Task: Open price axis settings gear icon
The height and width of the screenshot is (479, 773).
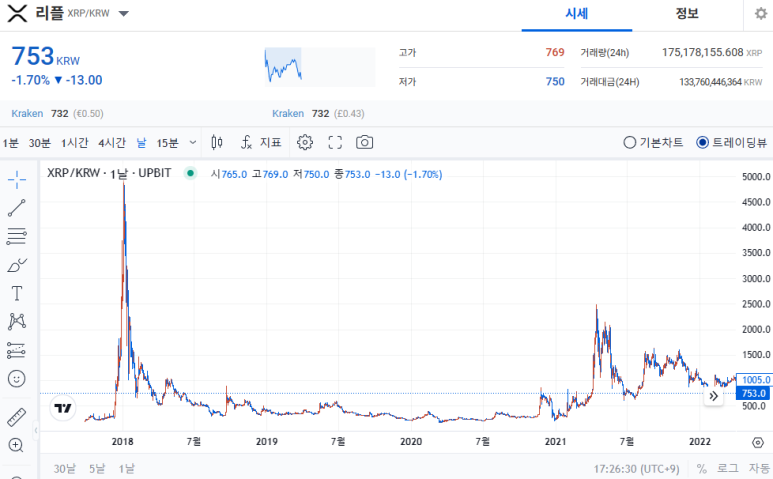Action: click(758, 443)
